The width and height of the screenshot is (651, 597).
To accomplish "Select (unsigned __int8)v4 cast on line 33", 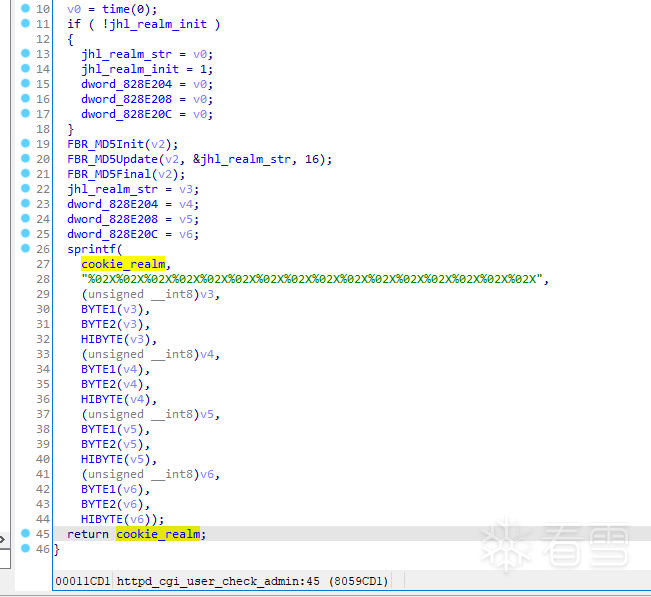I will (147, 355).
